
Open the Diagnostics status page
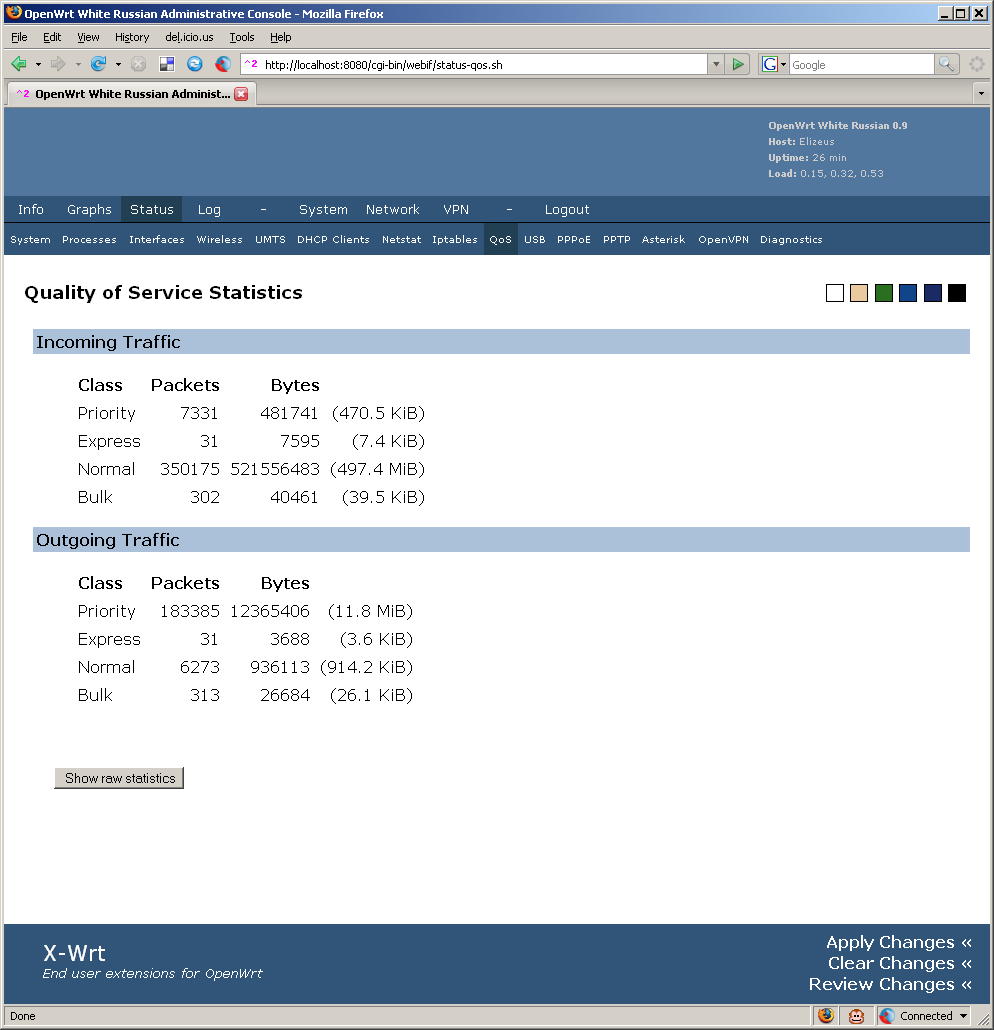tap(791, 240)
